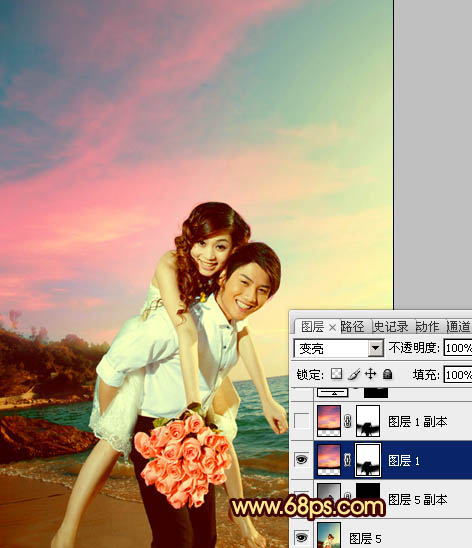The image size is (472, 548).
Task: Open the 通道 channels tab
Action: 459,327
